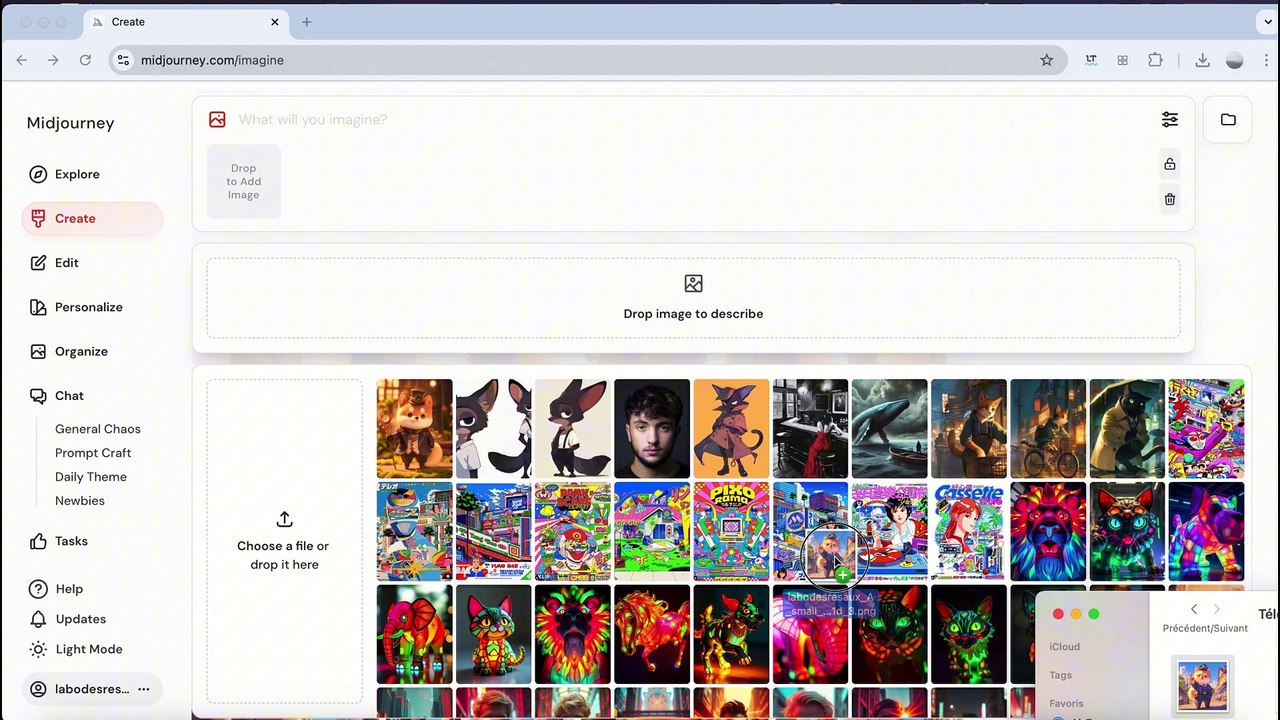Toggle the lock icon in prompt panel
This screenshot has width=1280, height=720.
pos(1169,164)
